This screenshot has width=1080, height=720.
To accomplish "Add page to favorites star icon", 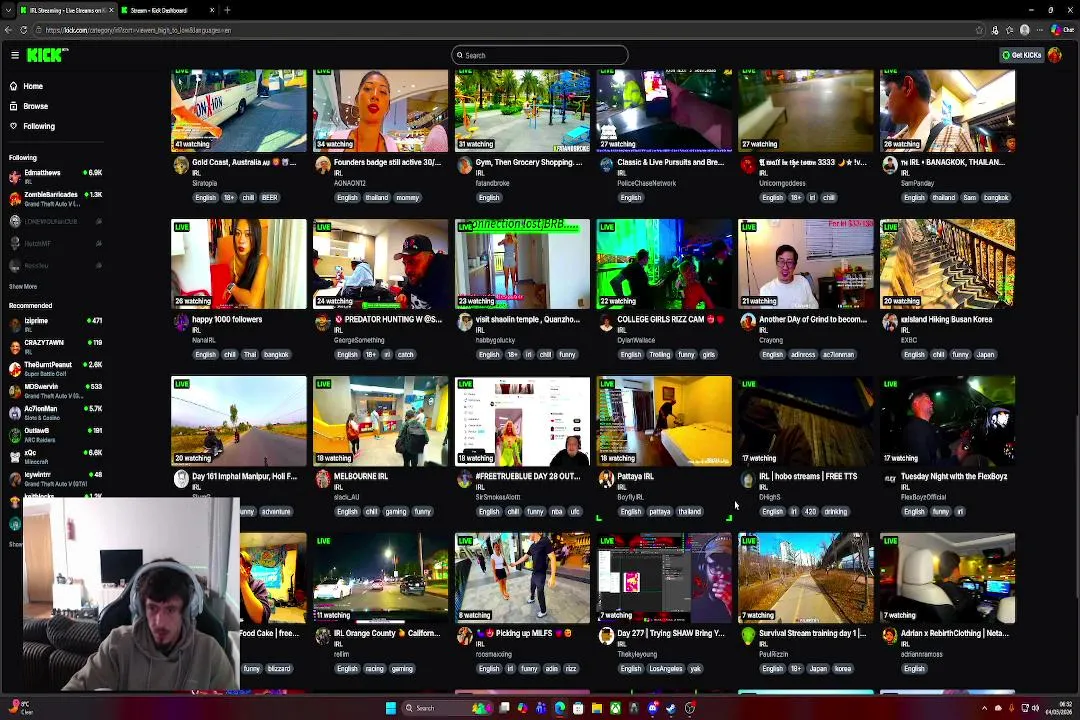I will 979,30.
